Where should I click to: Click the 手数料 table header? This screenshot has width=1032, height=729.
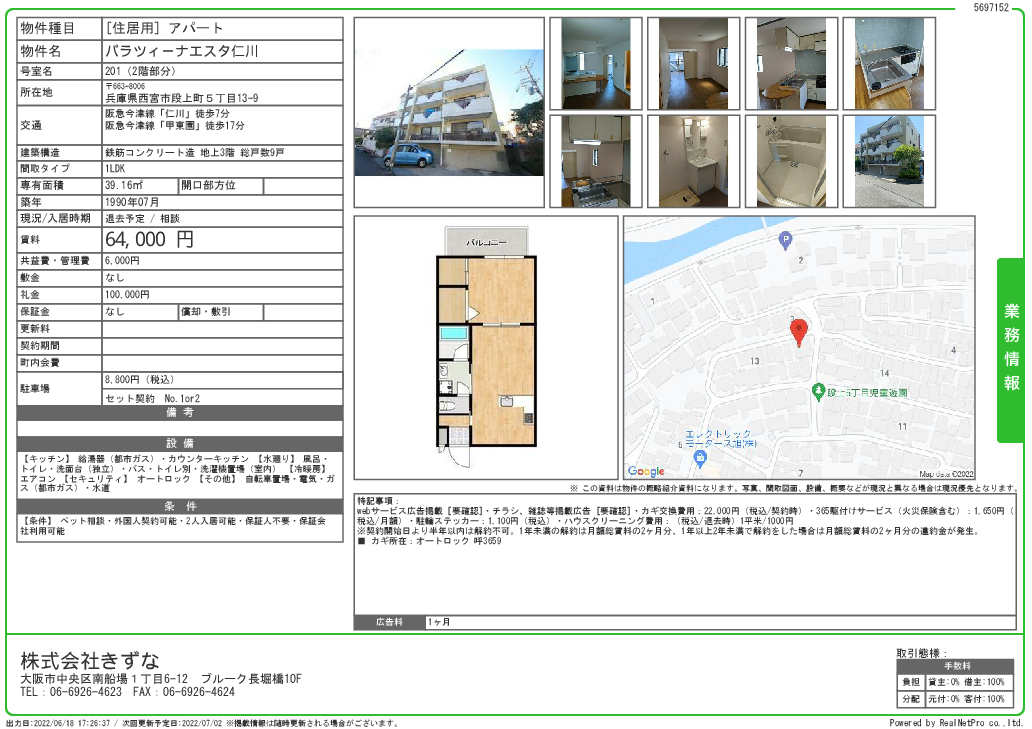(x=955, y=666)
